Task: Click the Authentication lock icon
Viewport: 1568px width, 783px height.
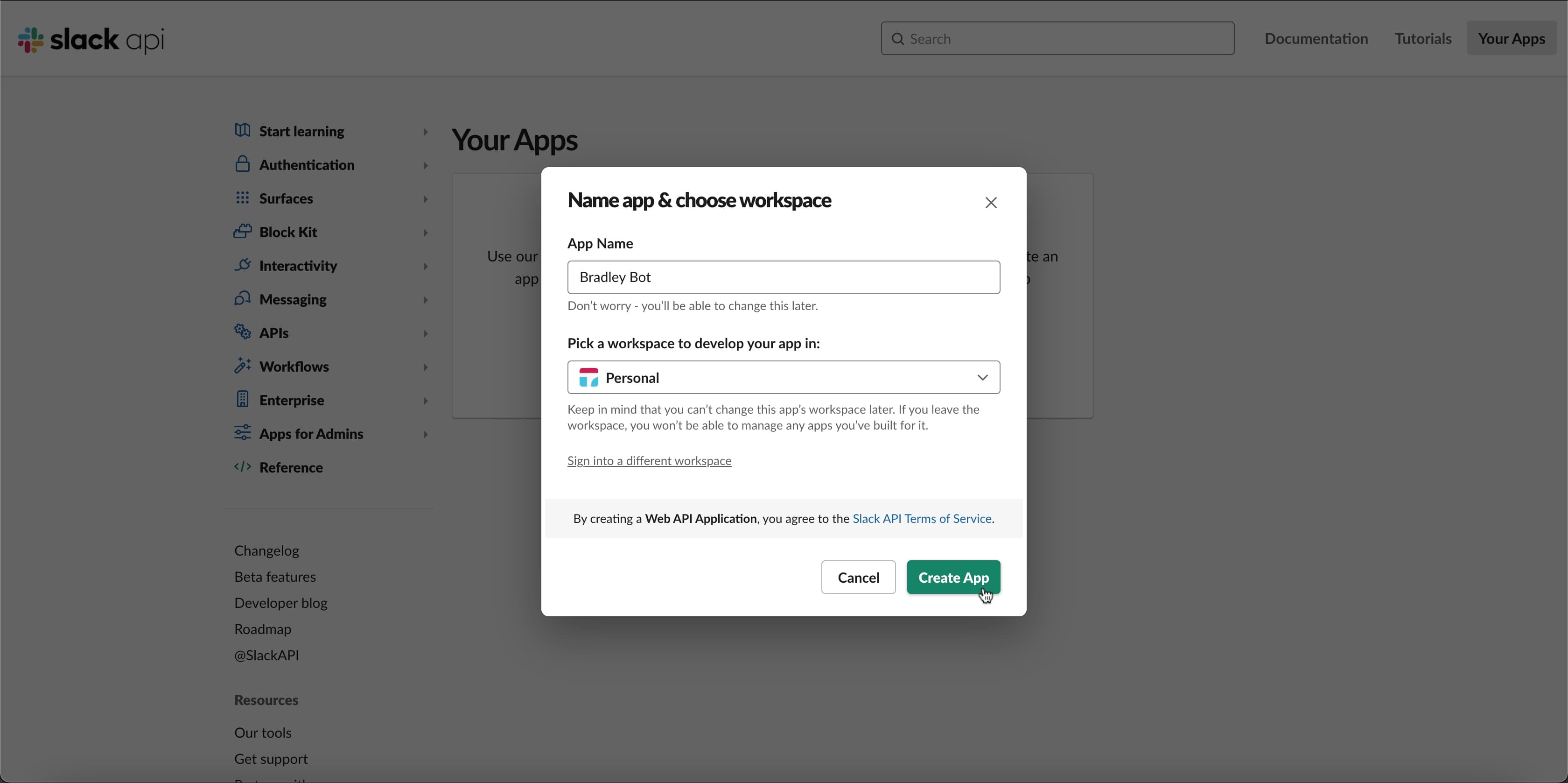Action: click(x=242, y=164)
